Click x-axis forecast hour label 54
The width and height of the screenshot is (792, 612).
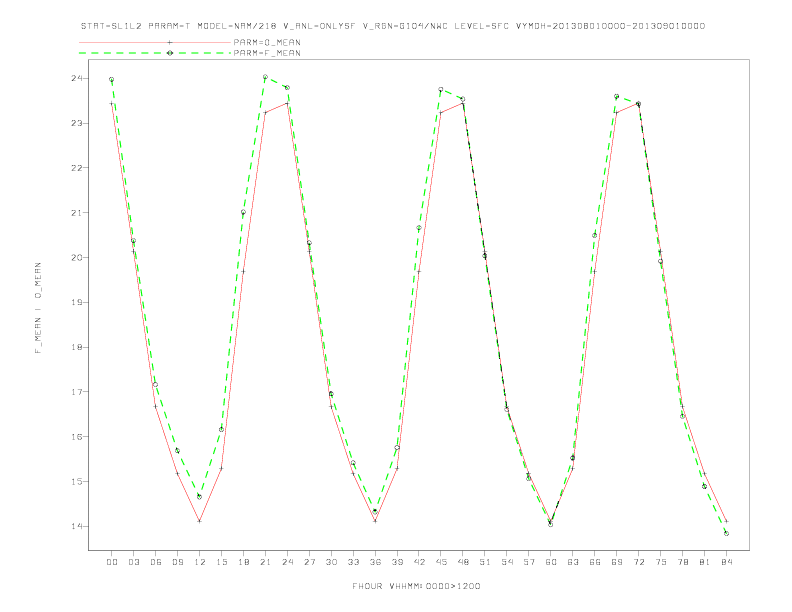click(507, 562)
